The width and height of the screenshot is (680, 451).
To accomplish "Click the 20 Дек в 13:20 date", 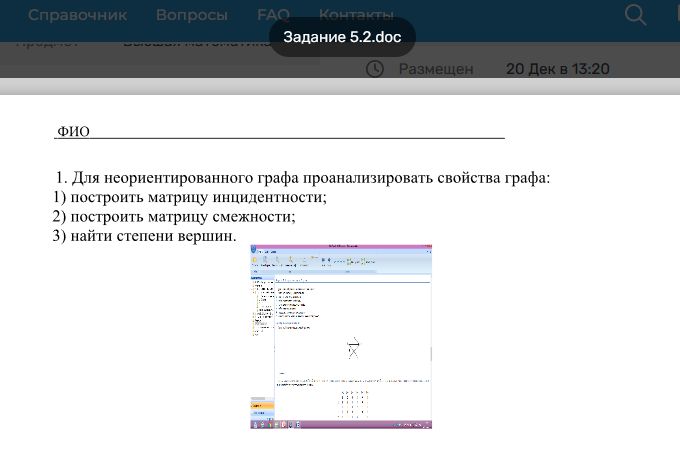I will pos(557,69).
